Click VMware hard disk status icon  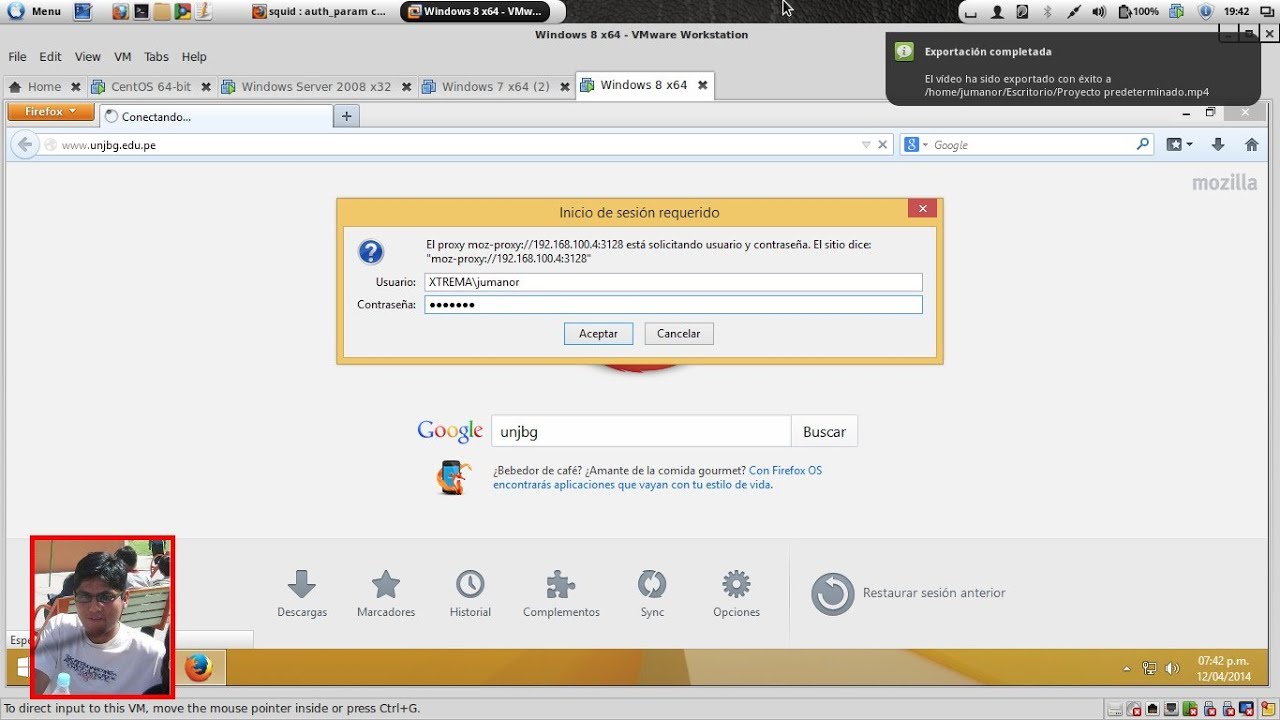pyautogui.click(x=1115, y=709)
